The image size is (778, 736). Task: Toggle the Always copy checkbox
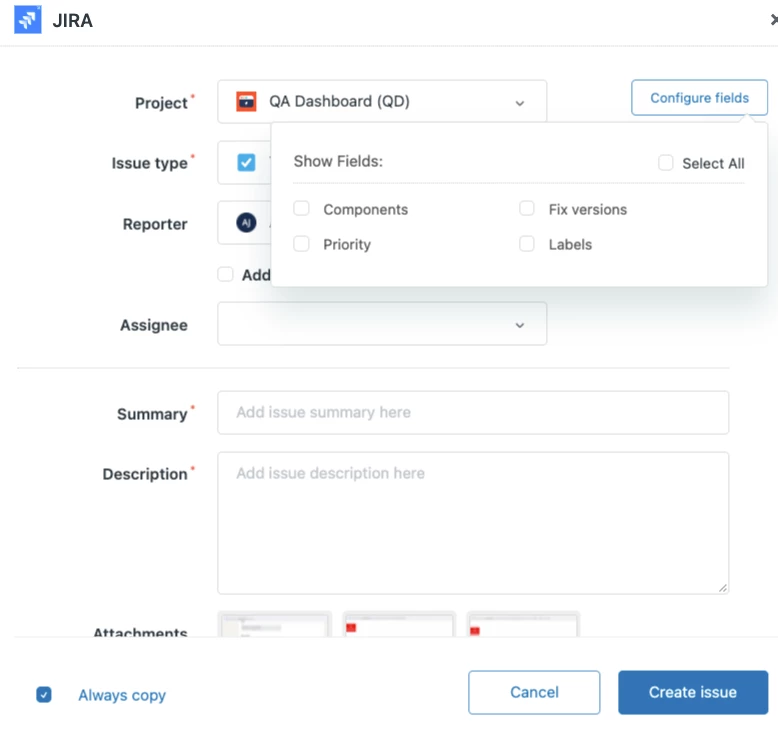click(44, 694)
